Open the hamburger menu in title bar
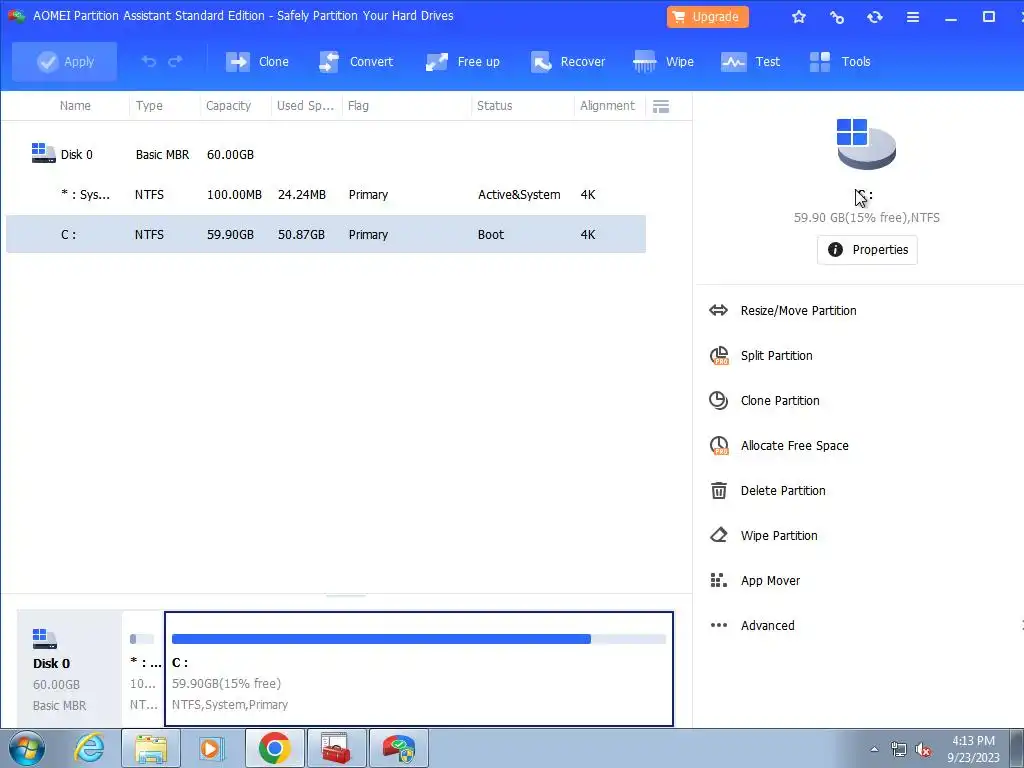This screenshot has height=768, width=1024. point(913,17)
